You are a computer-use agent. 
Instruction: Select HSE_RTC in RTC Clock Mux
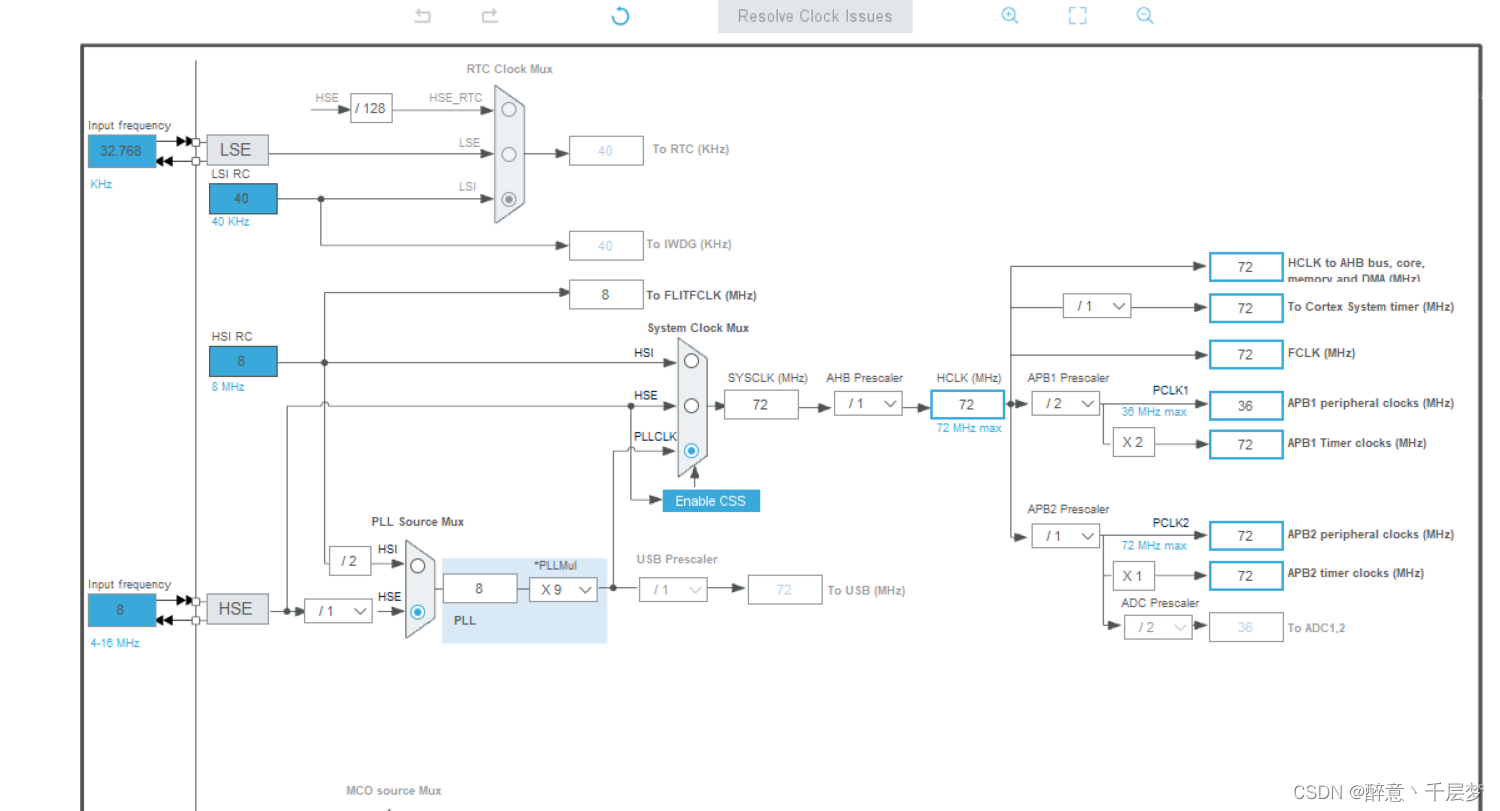pyautogui.click(x=509, y=109)
